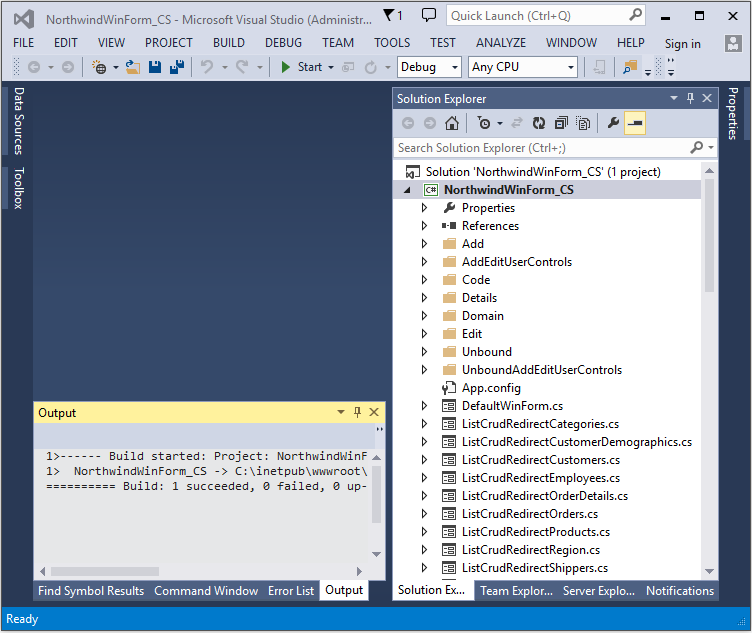Viewport: 752px width, 633px height.
Task: Open the BUILD menu
Action: pyautogui.click(x=229, y=43)
